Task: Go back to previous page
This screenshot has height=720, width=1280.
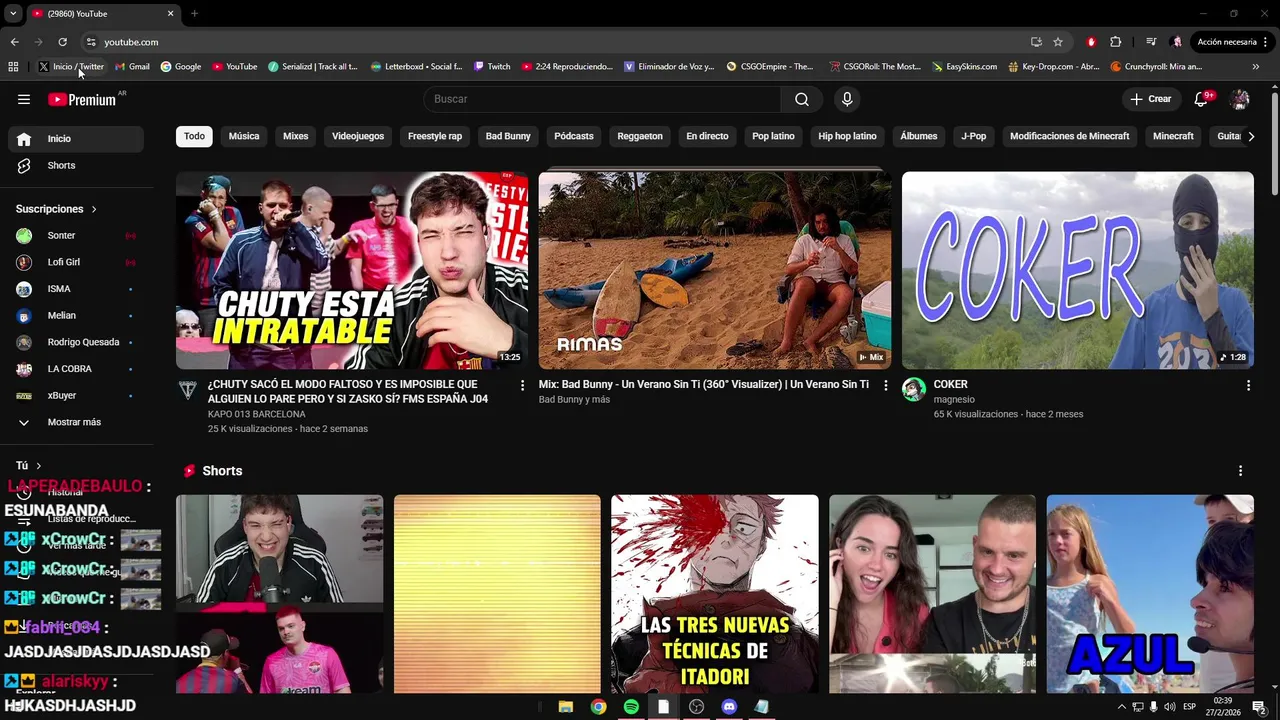Action: coord(14,42)
